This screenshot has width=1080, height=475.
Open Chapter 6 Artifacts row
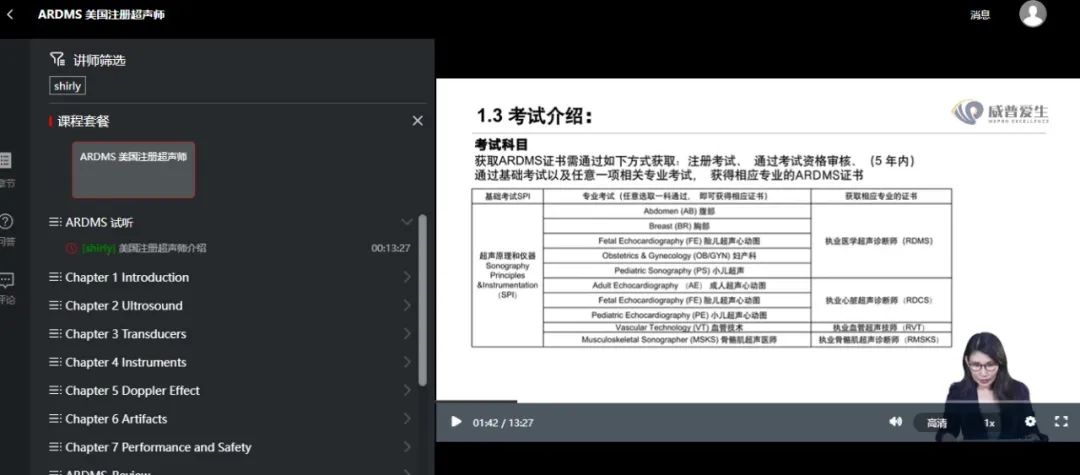coord(231,419)
